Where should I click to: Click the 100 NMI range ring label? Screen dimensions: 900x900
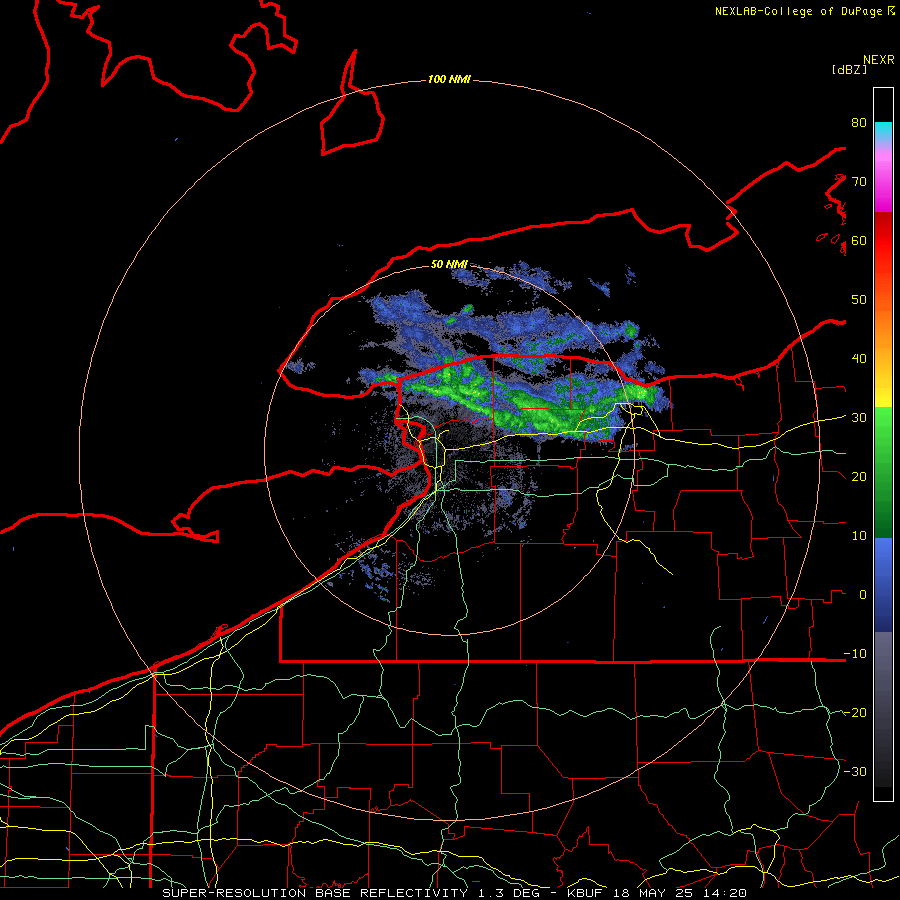[449, 79]
